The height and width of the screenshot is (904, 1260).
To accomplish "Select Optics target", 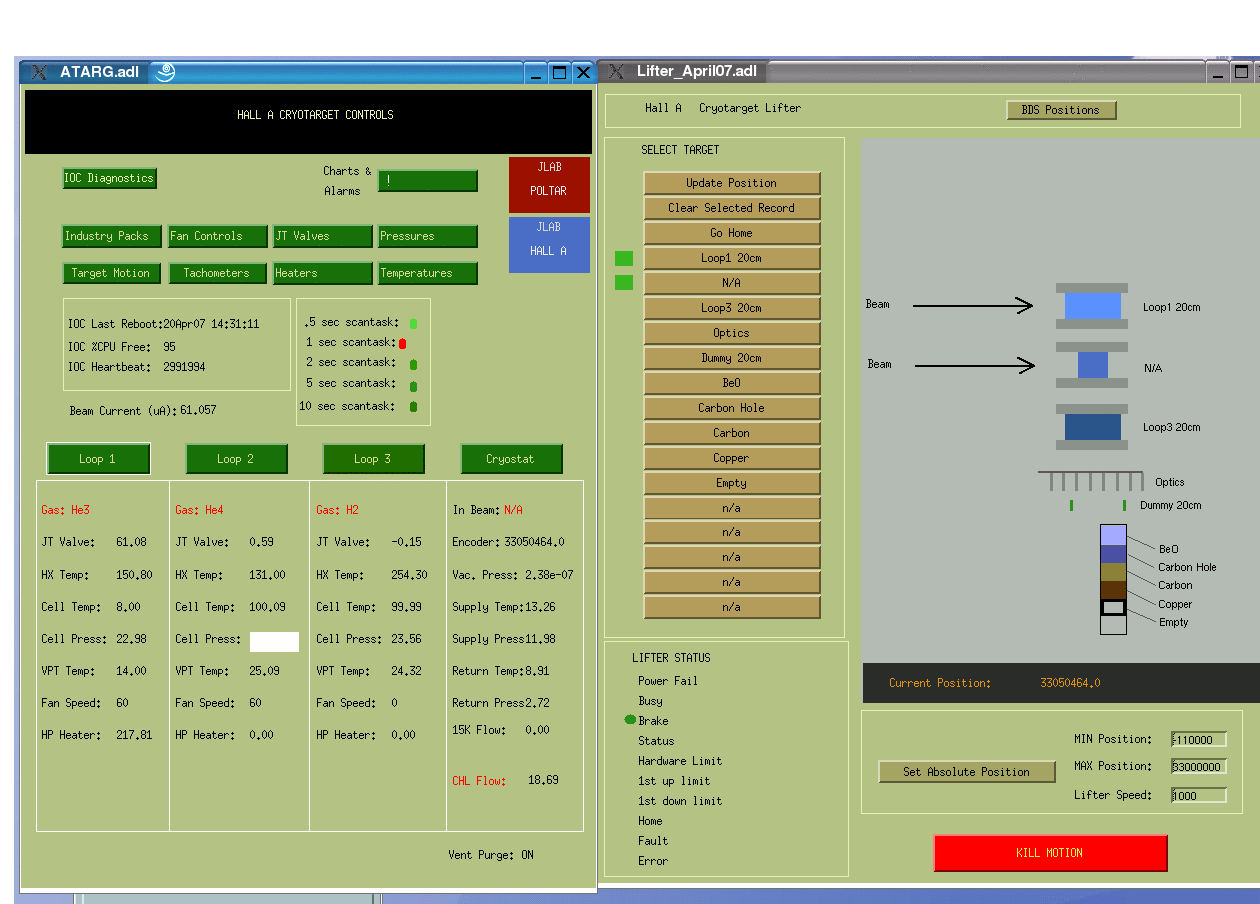I will click(732, 333).
